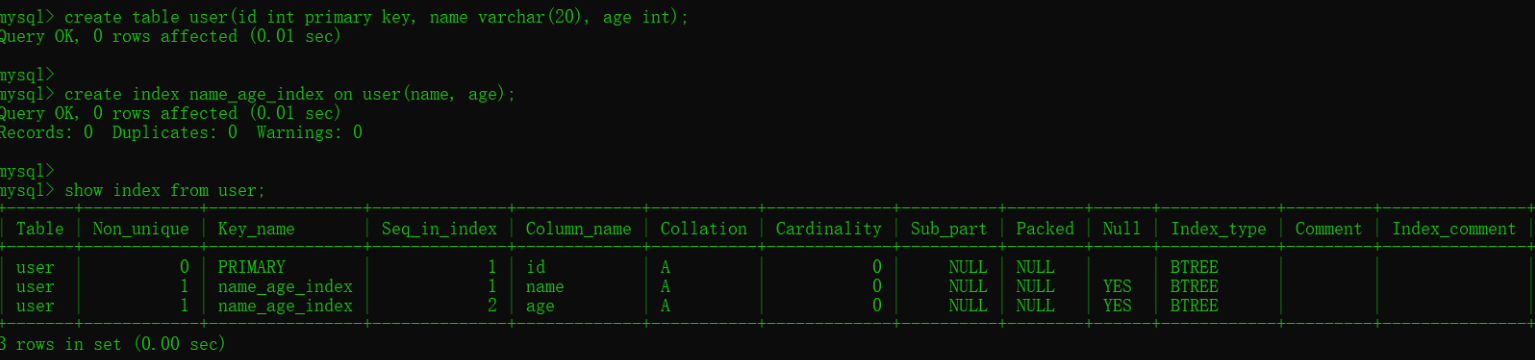Click the Column_name header text
Image resolution: width=1535 pixels, height=360 pixels.
(x=579, y=229)
